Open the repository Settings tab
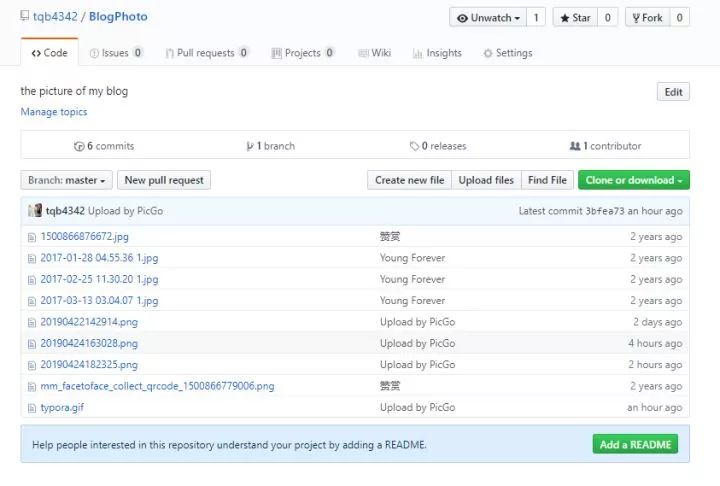The image size is (720, 486). pyautogui.click(x=508, y=53)
